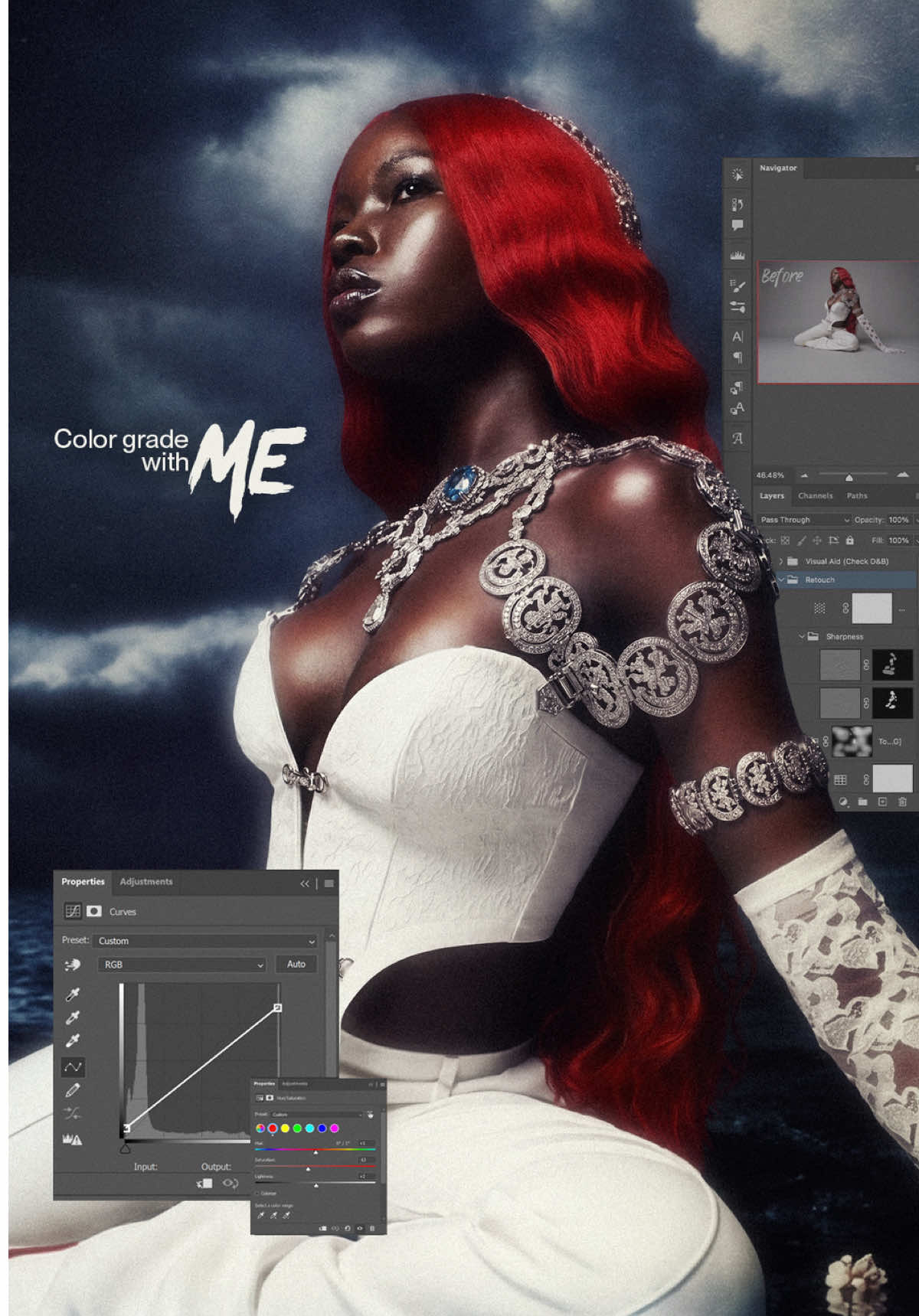Screen dimensions: 919x1316
Task: Open the Character panel icon
Action: pyautogui.click(x=737, y=336)
